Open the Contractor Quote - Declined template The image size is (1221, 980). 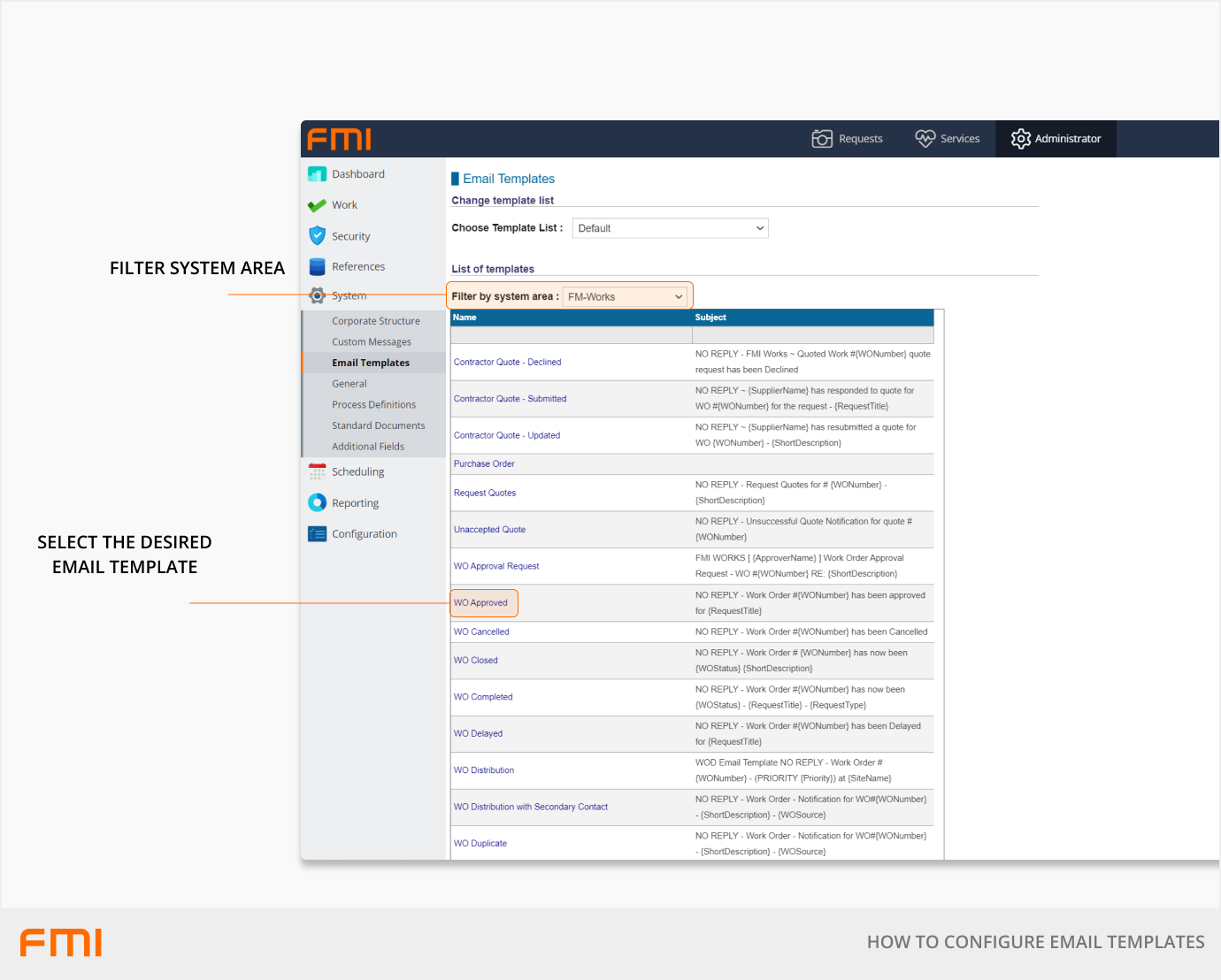coord(507,362)
